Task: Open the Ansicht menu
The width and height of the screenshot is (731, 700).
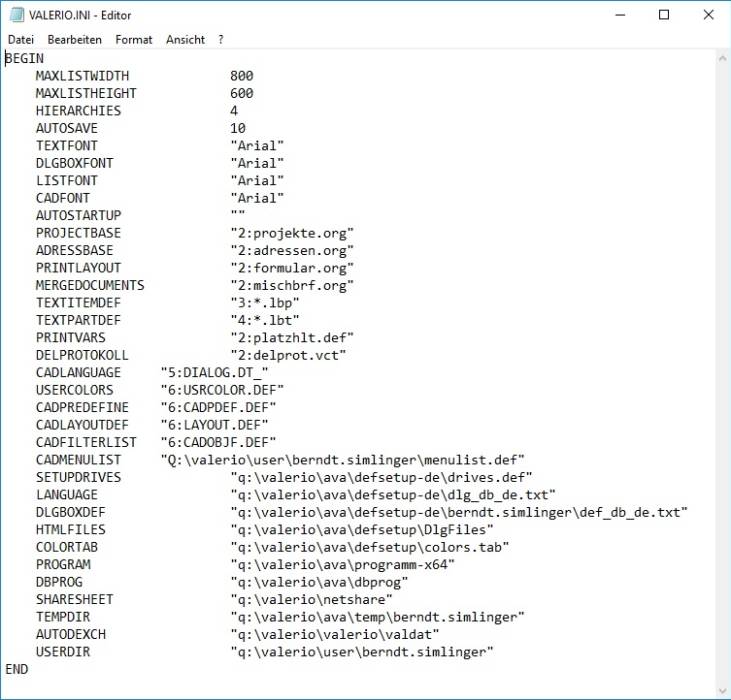Action: (185, 39)
